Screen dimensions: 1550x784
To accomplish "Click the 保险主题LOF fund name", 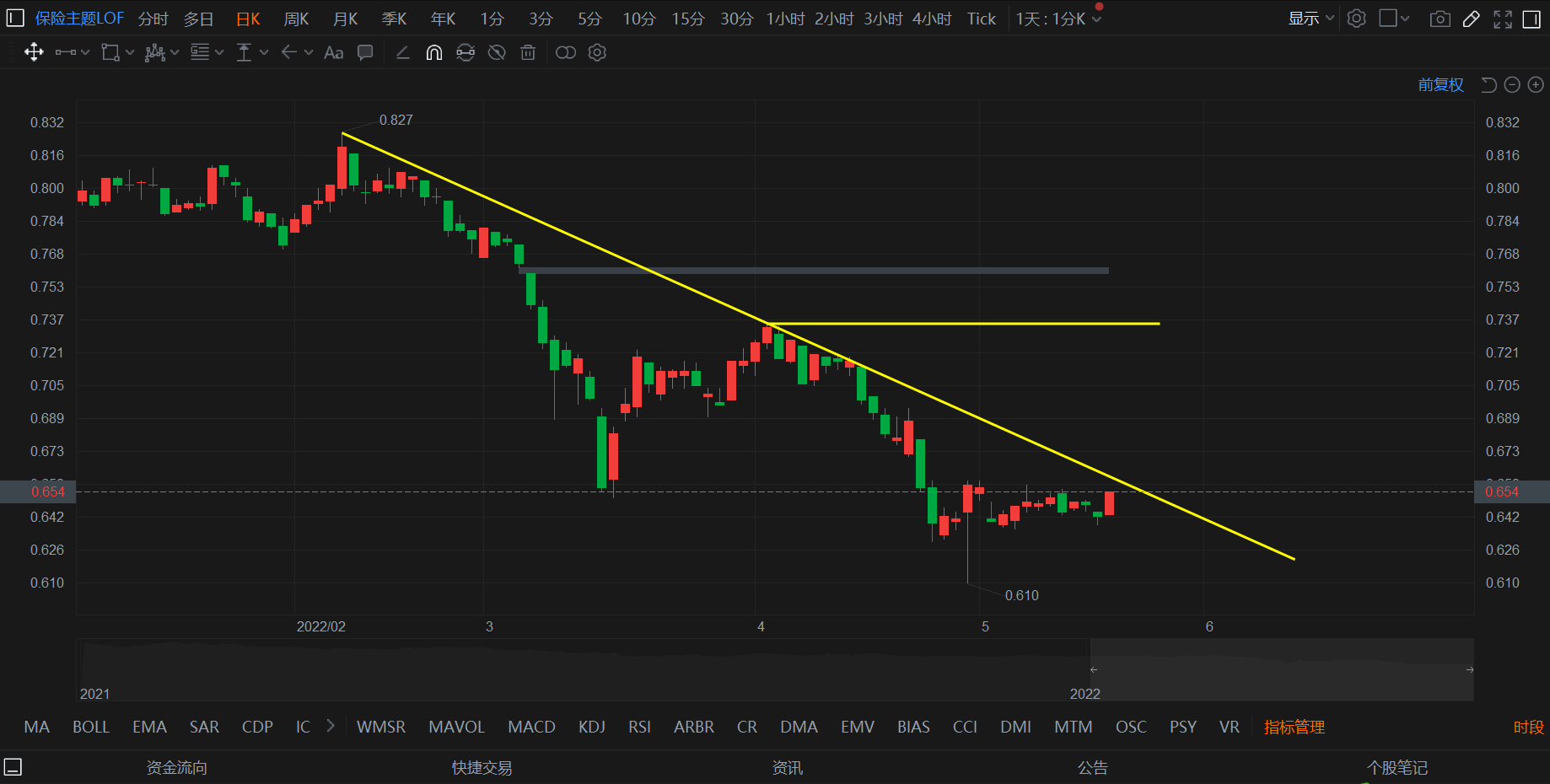I will (79, 19).
